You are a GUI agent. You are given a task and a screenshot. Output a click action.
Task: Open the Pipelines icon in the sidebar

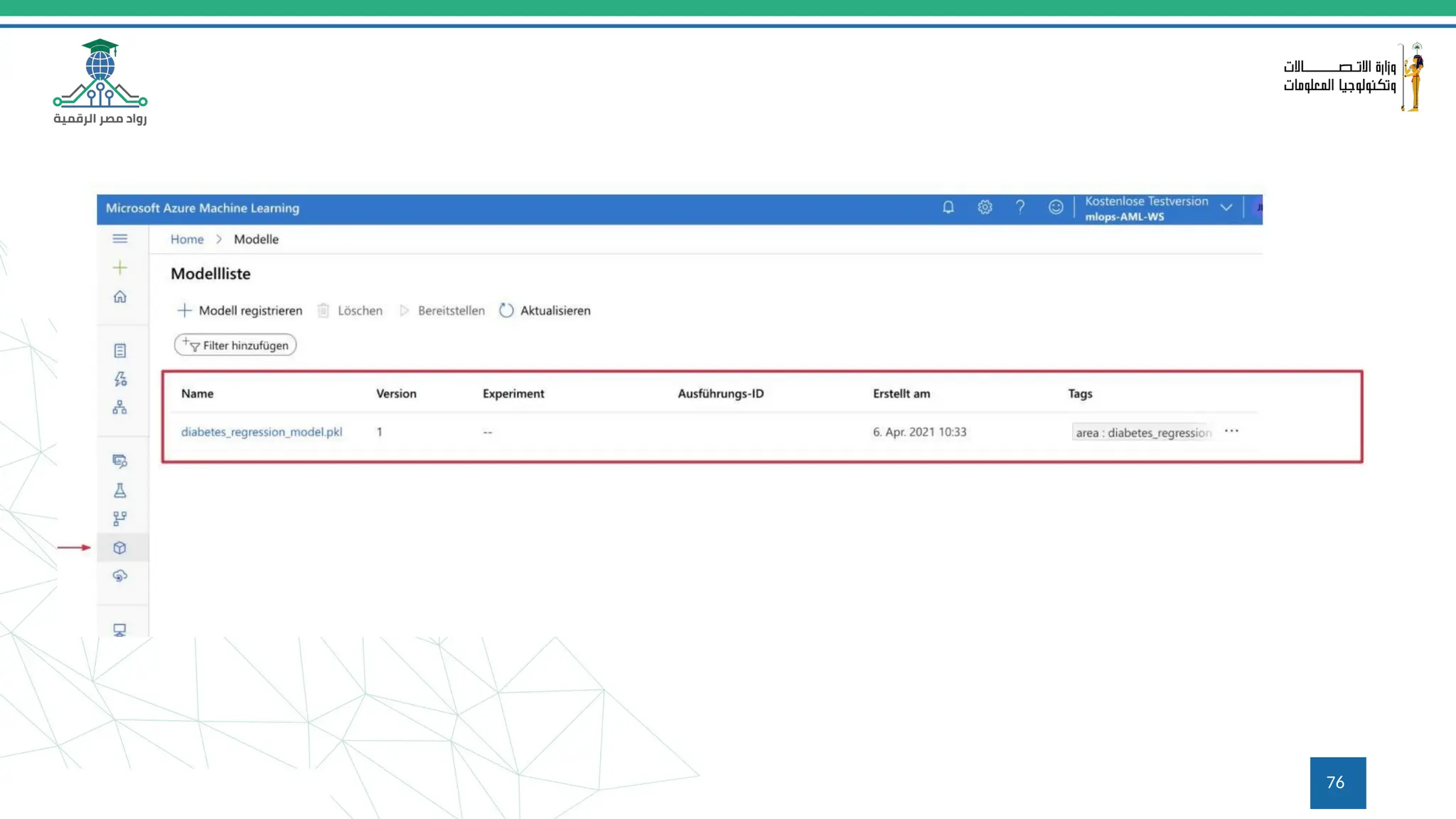(x=120, y=519)
